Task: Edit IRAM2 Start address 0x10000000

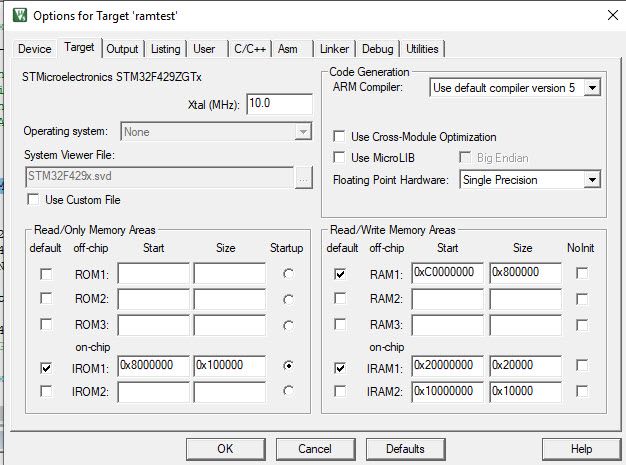Action: 448,392
